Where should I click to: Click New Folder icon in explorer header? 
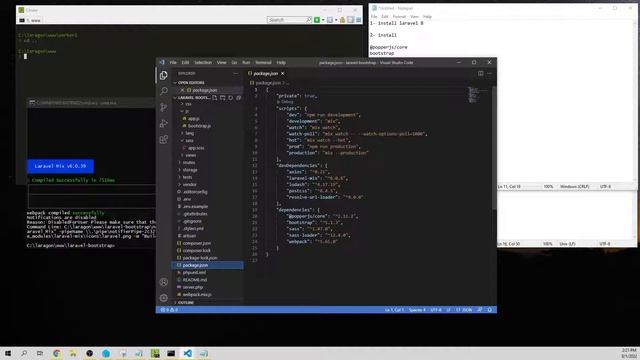pos(223,98)
